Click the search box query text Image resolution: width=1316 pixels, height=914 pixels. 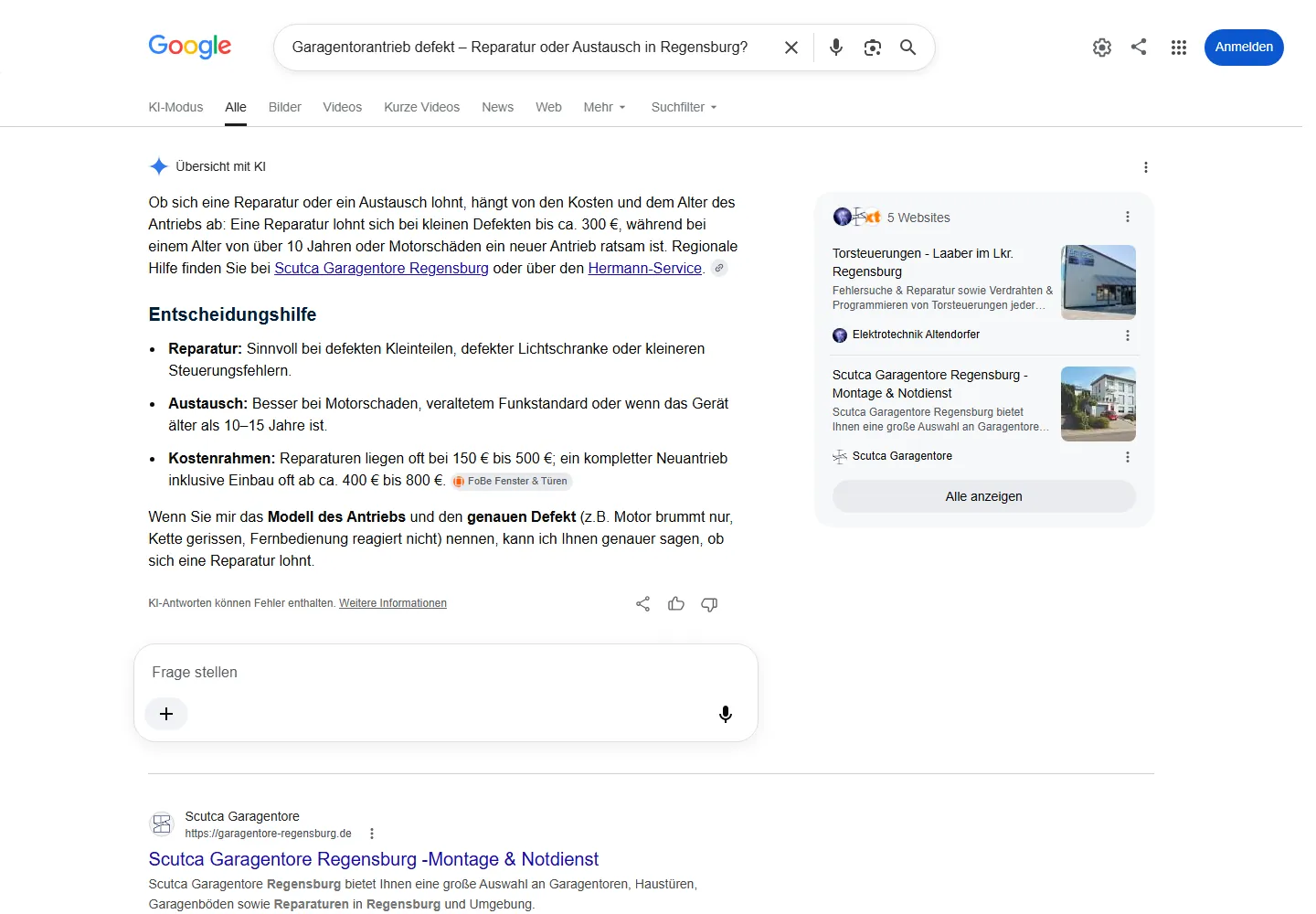(x=520, y=47)
